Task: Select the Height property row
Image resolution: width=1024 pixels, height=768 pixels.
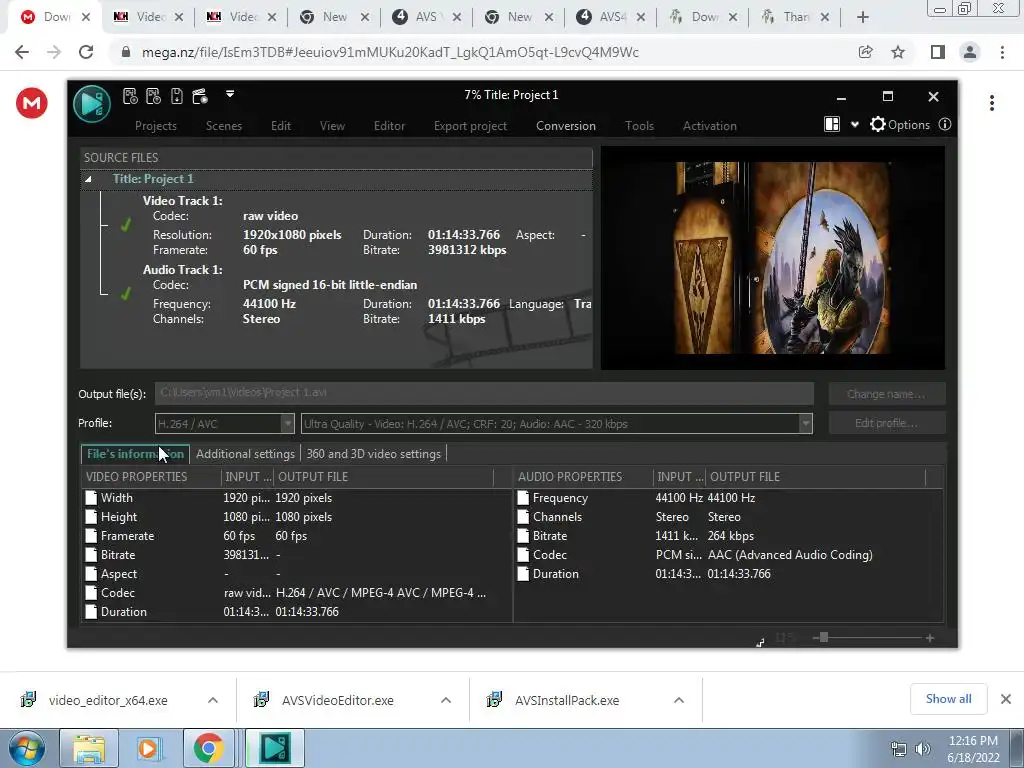Action: [x=297, y=517]
